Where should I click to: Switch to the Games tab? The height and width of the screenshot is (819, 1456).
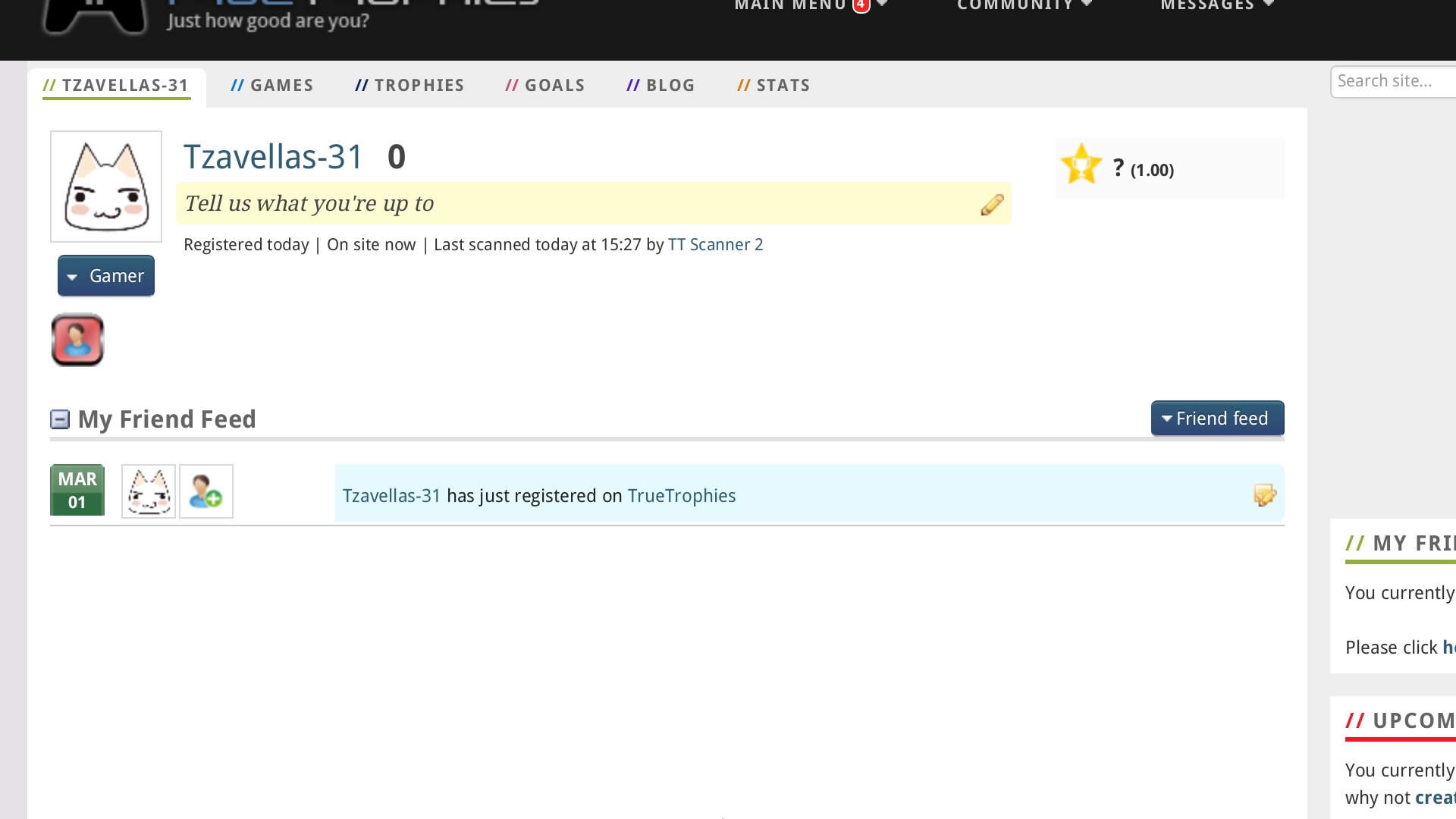click(x=272, y=86)
